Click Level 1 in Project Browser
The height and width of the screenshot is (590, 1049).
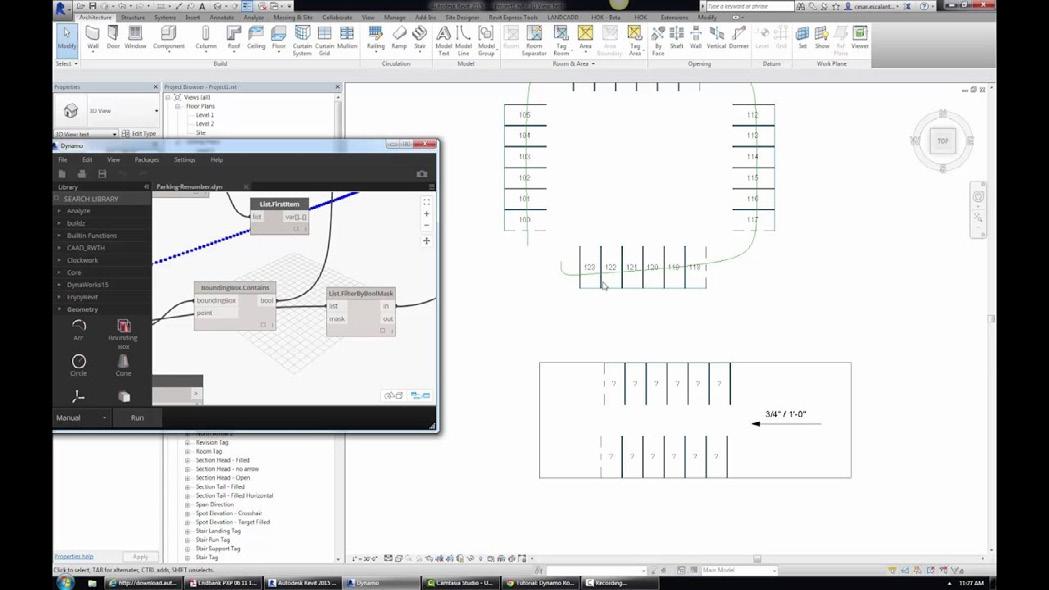(x=205, y=115)
